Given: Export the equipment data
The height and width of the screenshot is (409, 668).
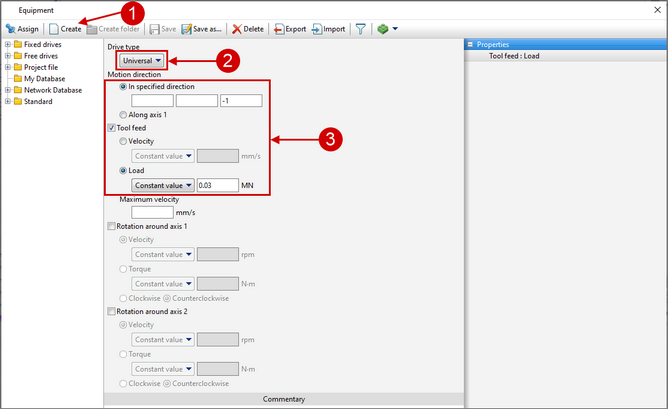Looking at the screenshot, I should pyautogui.click(x=290, y=29).
